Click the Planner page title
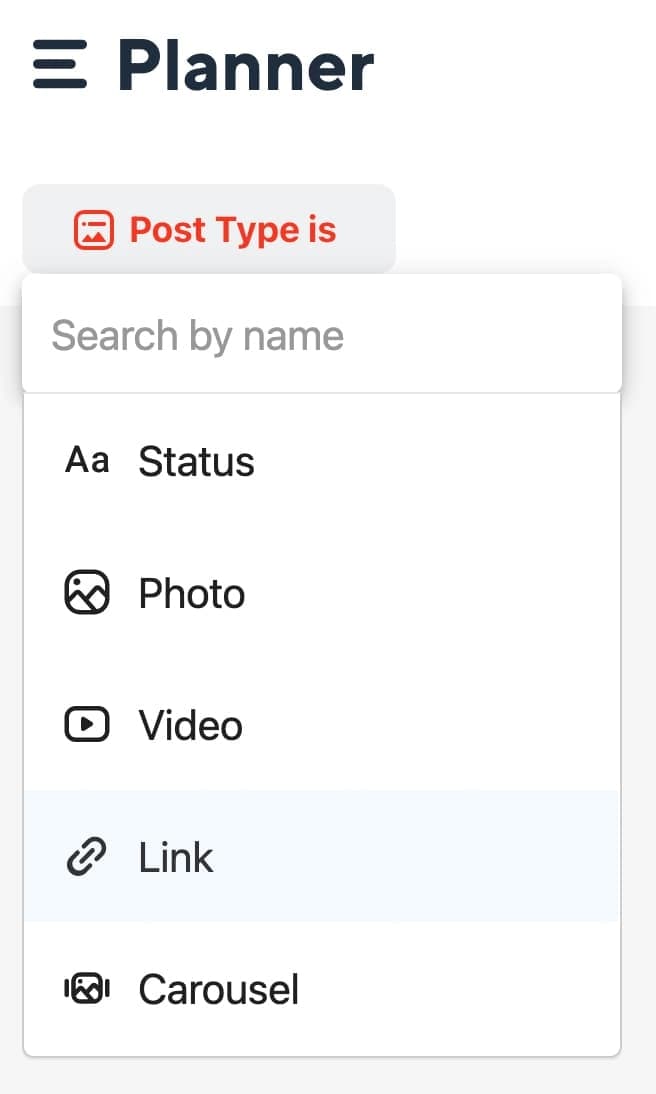The width and height of the screenshot is (656, 1094). [x=246, y=66]
